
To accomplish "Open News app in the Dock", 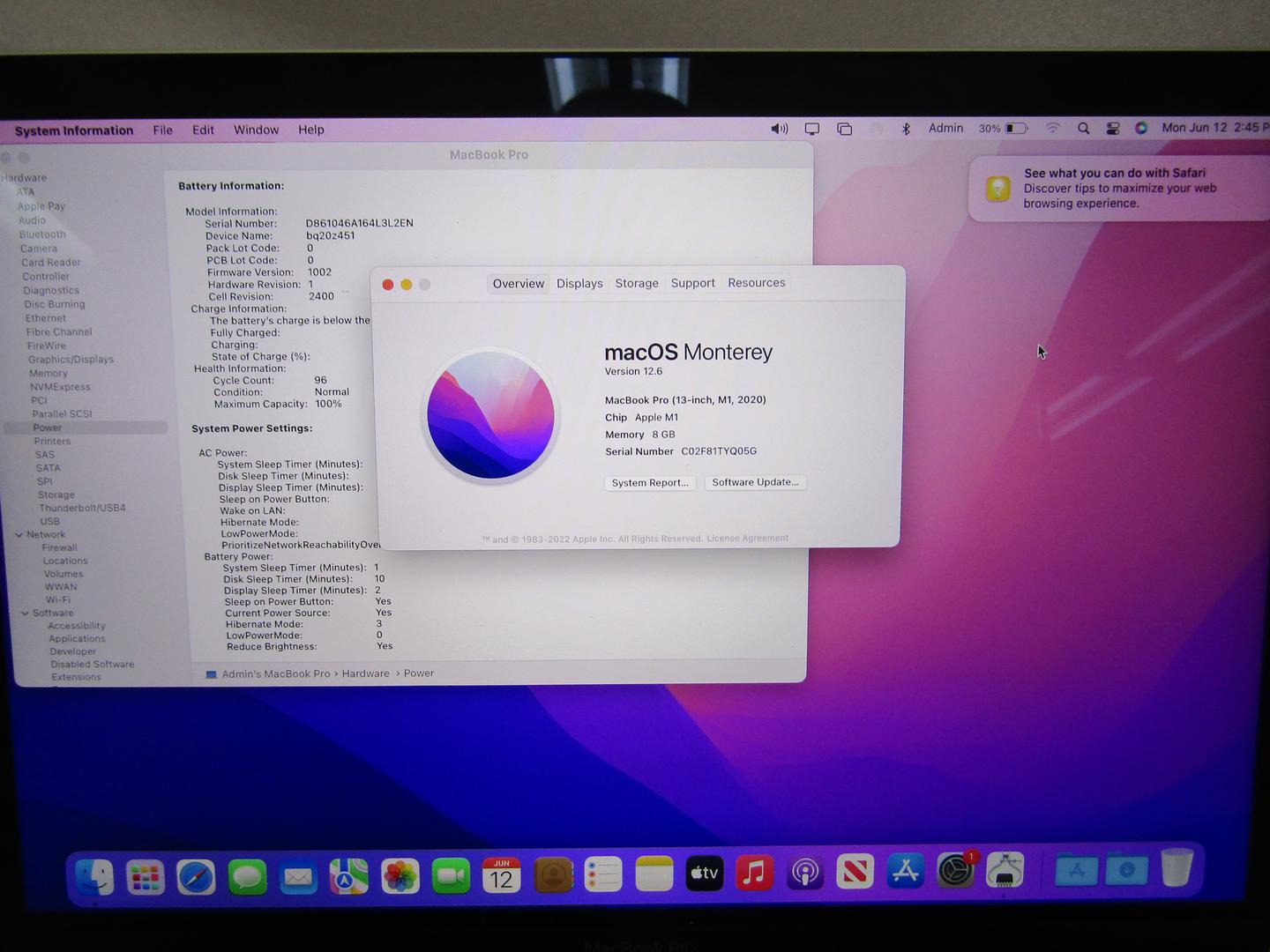I will pos(855,873).
